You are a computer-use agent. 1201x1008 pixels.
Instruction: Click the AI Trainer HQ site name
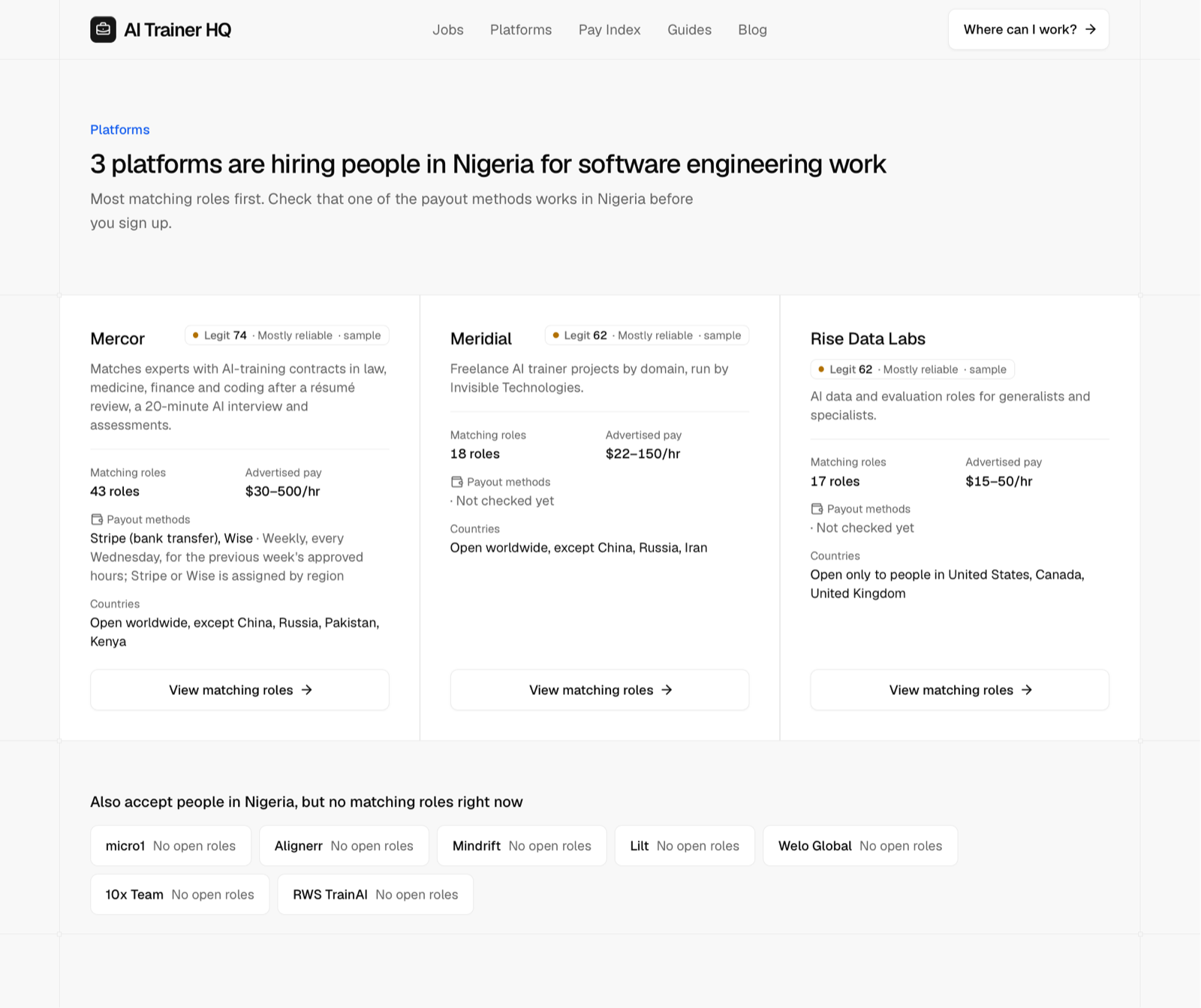177,29
